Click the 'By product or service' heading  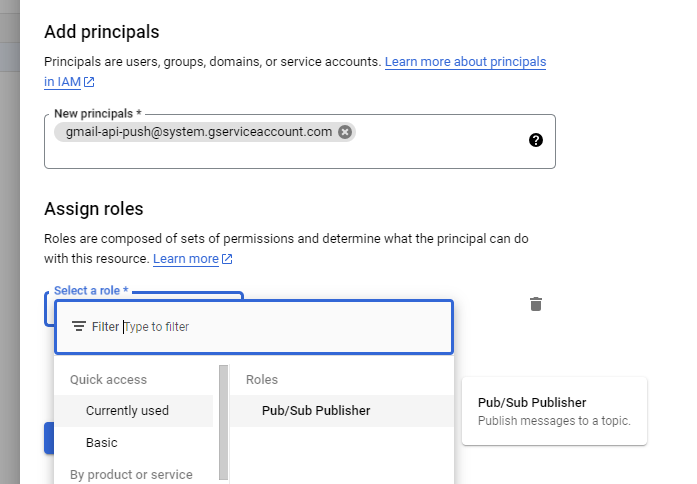tap(131, 475)
